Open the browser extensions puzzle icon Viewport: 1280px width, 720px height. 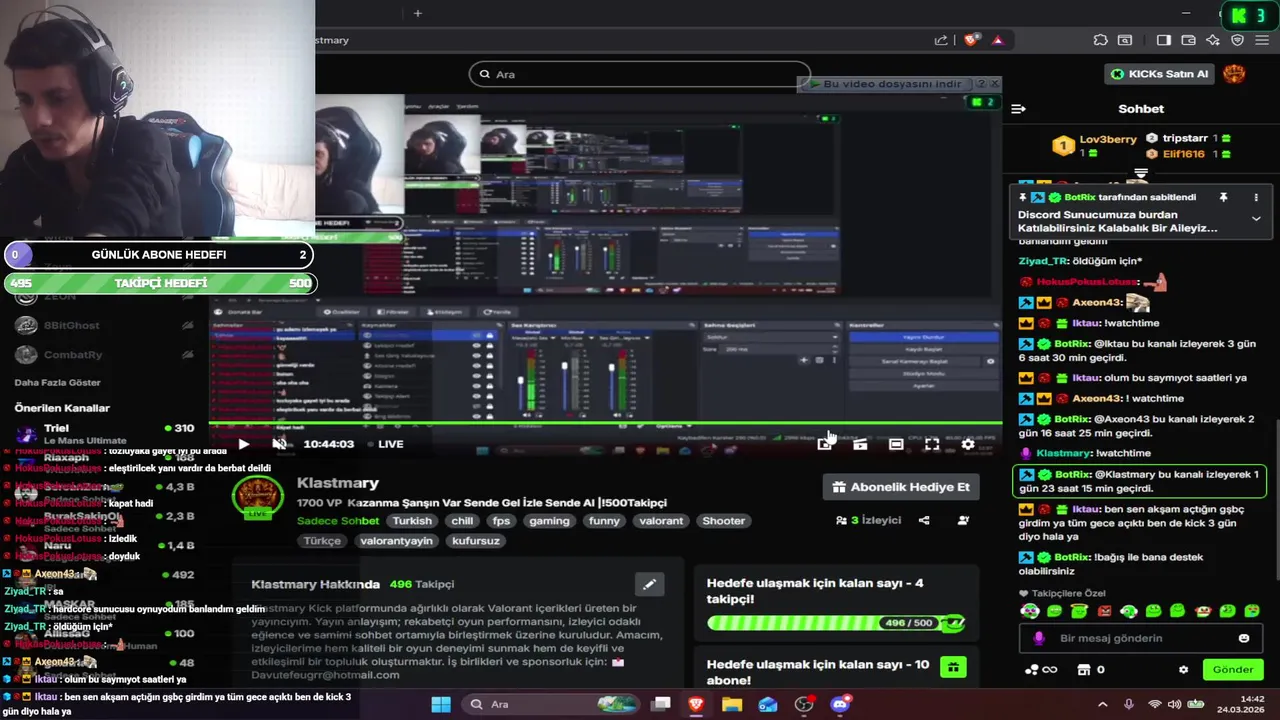[1101, 40]
